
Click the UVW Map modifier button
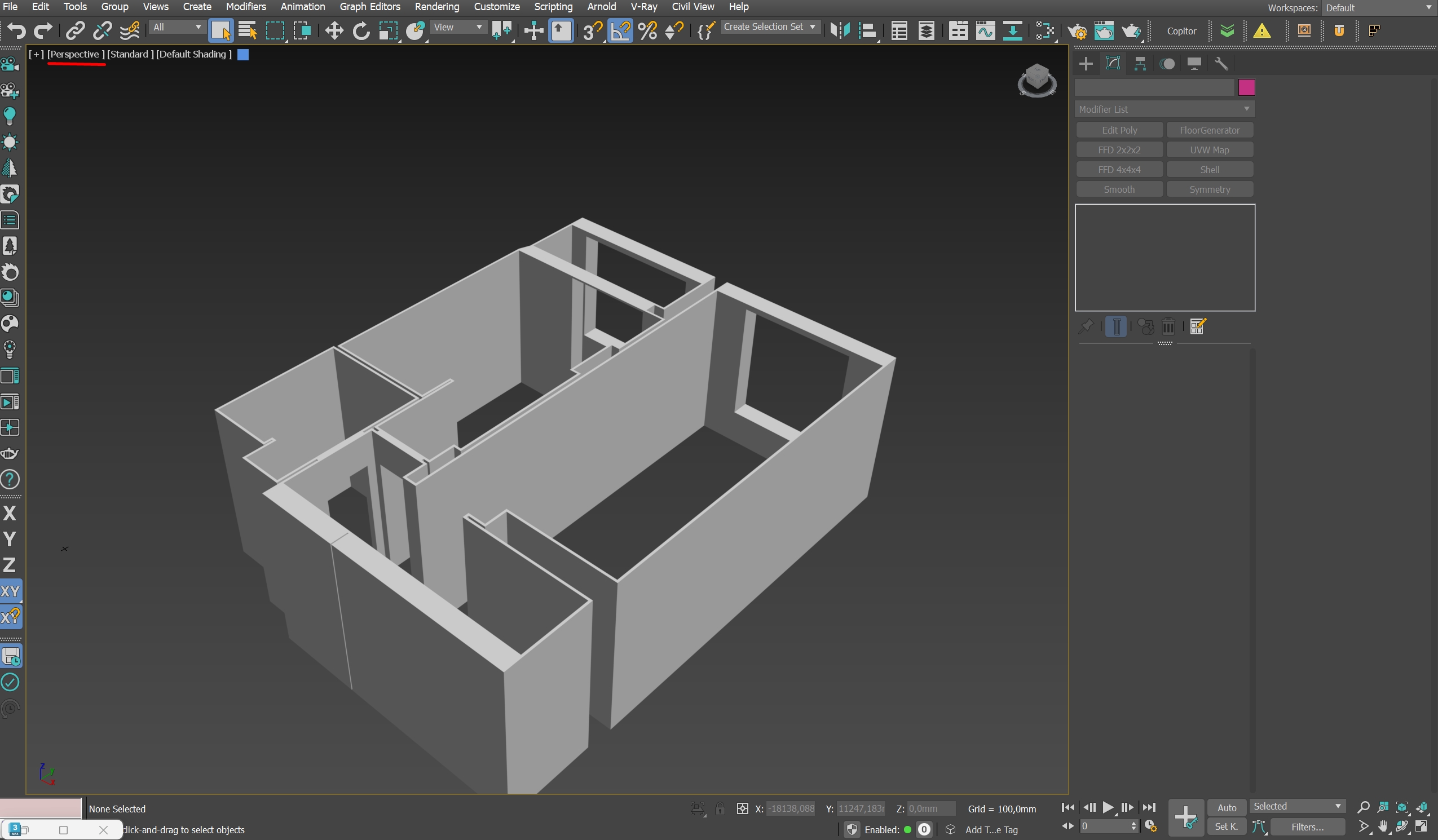click(1209, 150)
